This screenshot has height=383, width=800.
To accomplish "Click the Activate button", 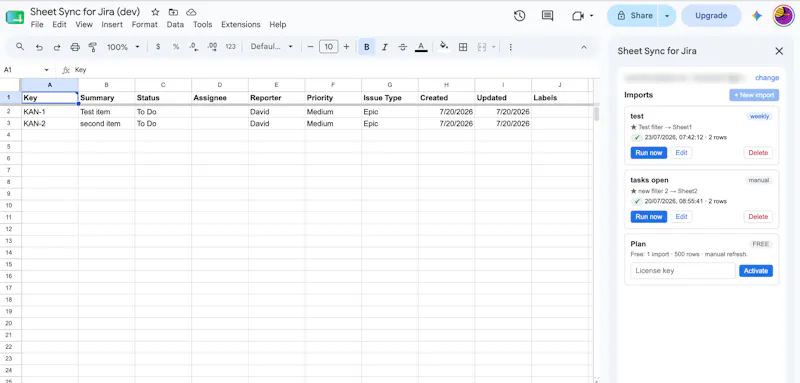I will 756,271.
